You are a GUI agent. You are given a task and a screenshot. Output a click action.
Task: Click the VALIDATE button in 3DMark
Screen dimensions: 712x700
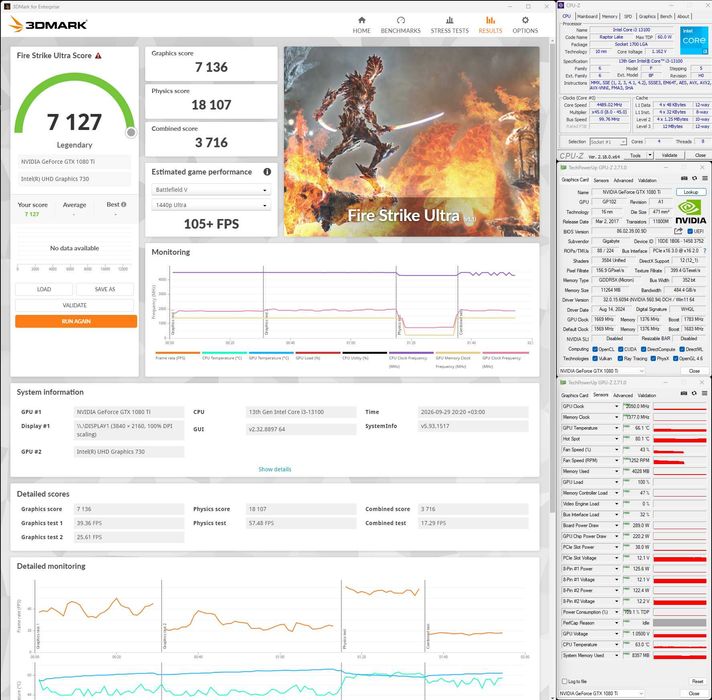coord(74,306)
